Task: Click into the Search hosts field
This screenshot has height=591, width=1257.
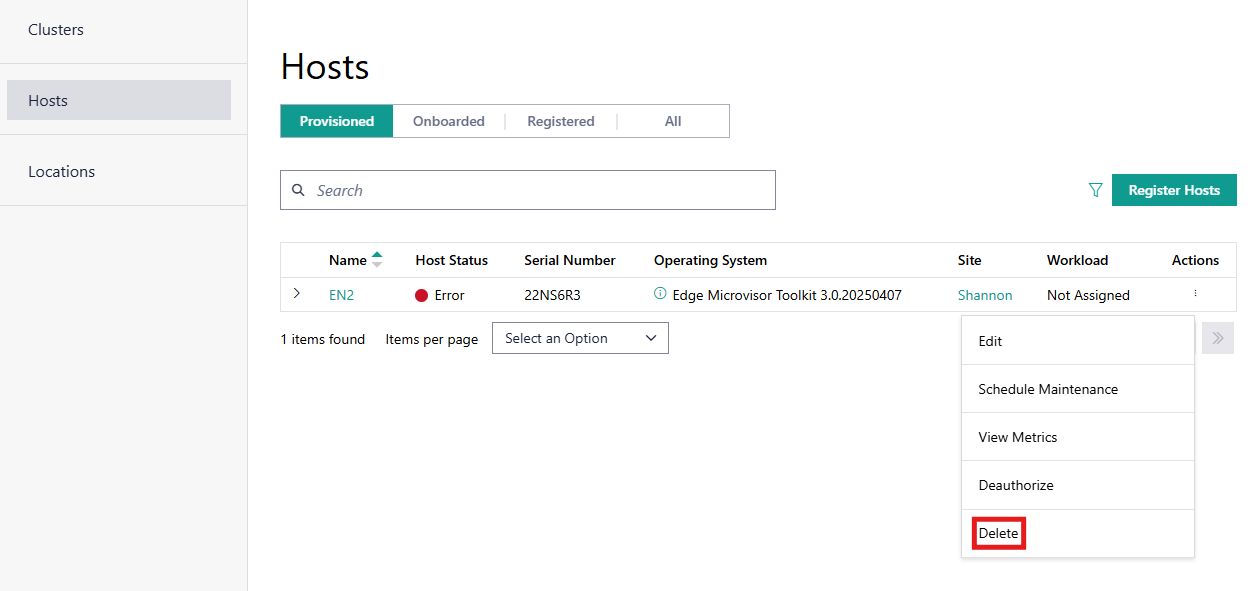Action: click(x=540, y=190)
